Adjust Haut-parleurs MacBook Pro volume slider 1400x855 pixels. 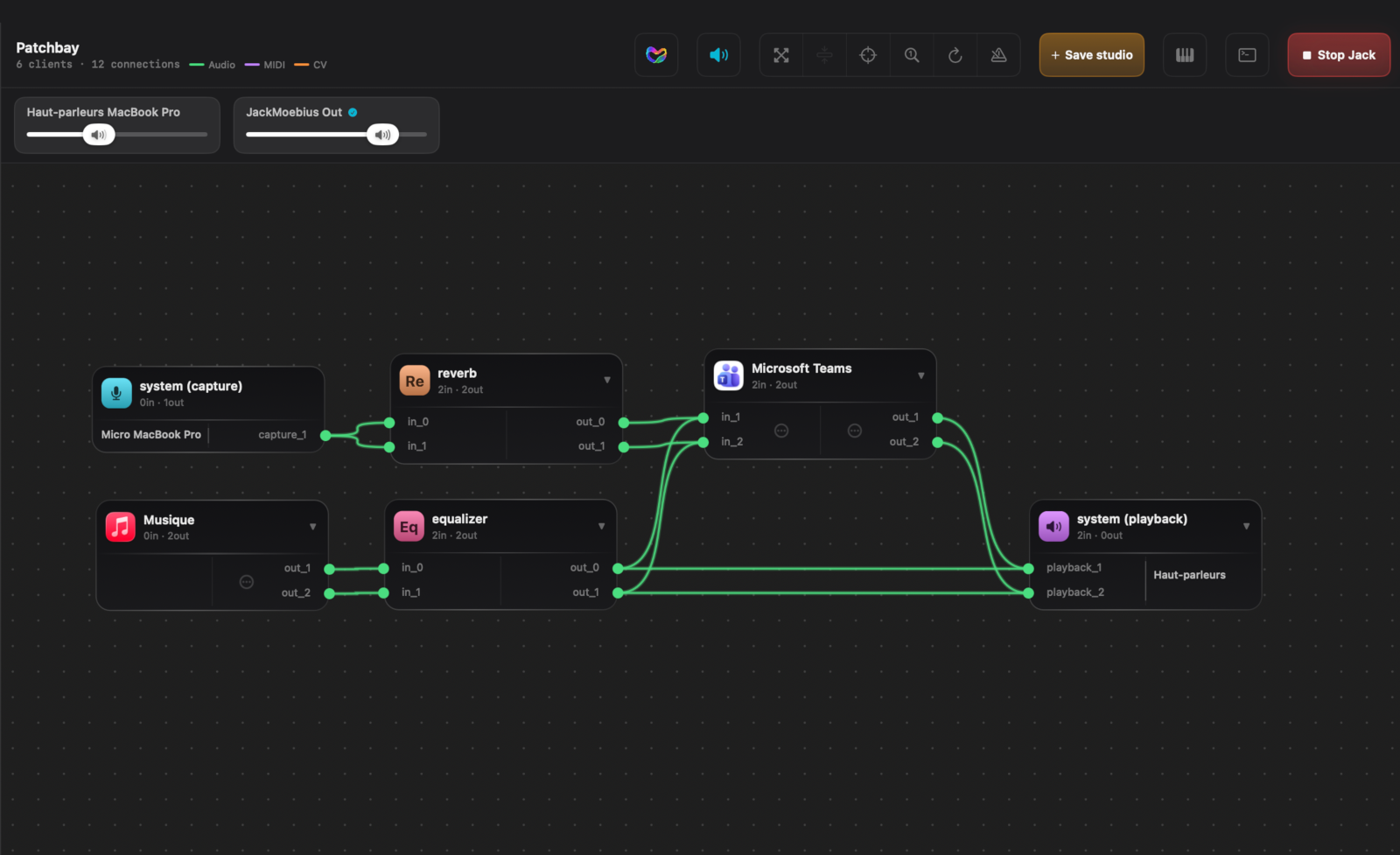point(117,135)
